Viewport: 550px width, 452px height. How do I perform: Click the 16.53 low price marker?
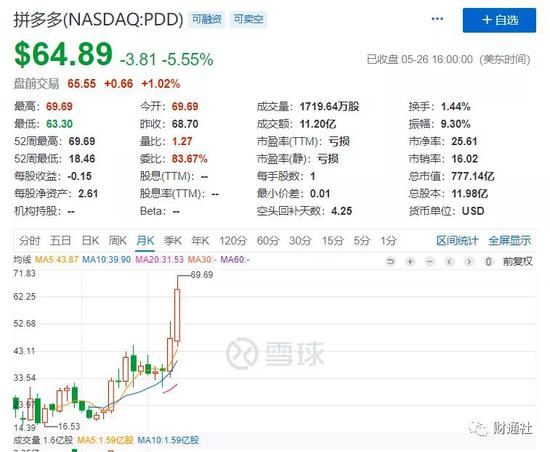click(x=69, y=426)
